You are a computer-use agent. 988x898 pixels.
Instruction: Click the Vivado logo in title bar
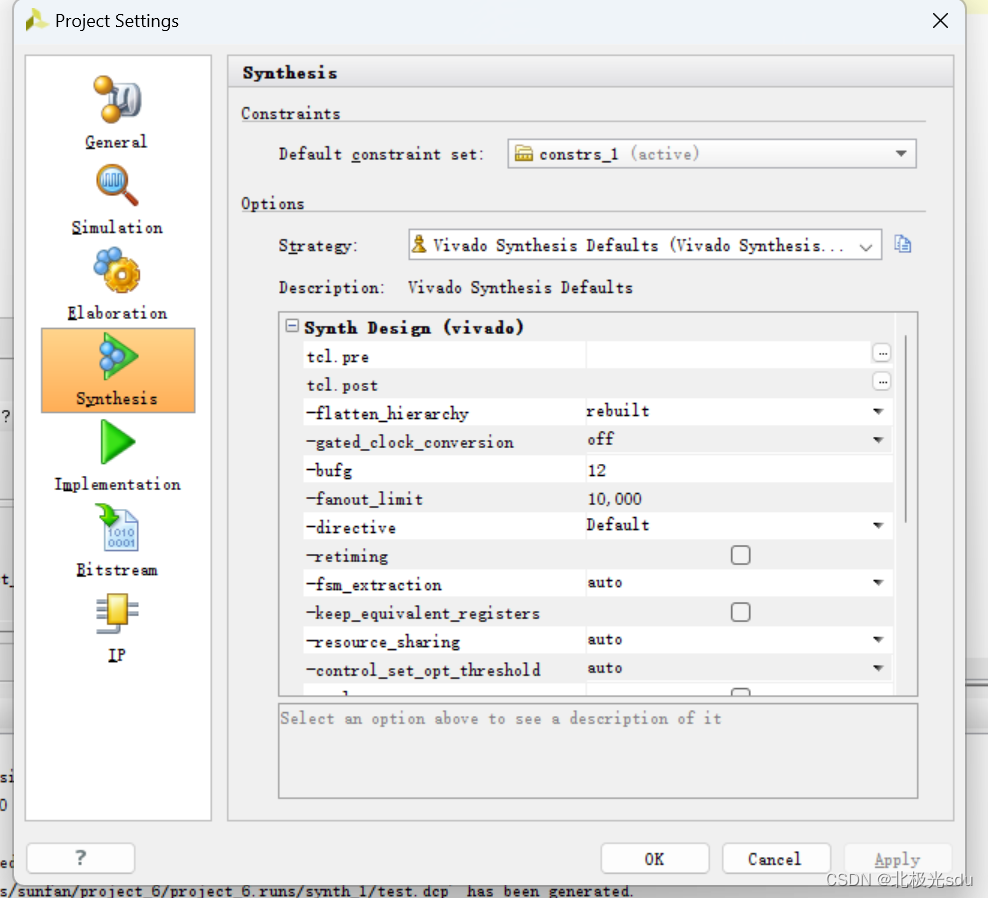(35, 21)
